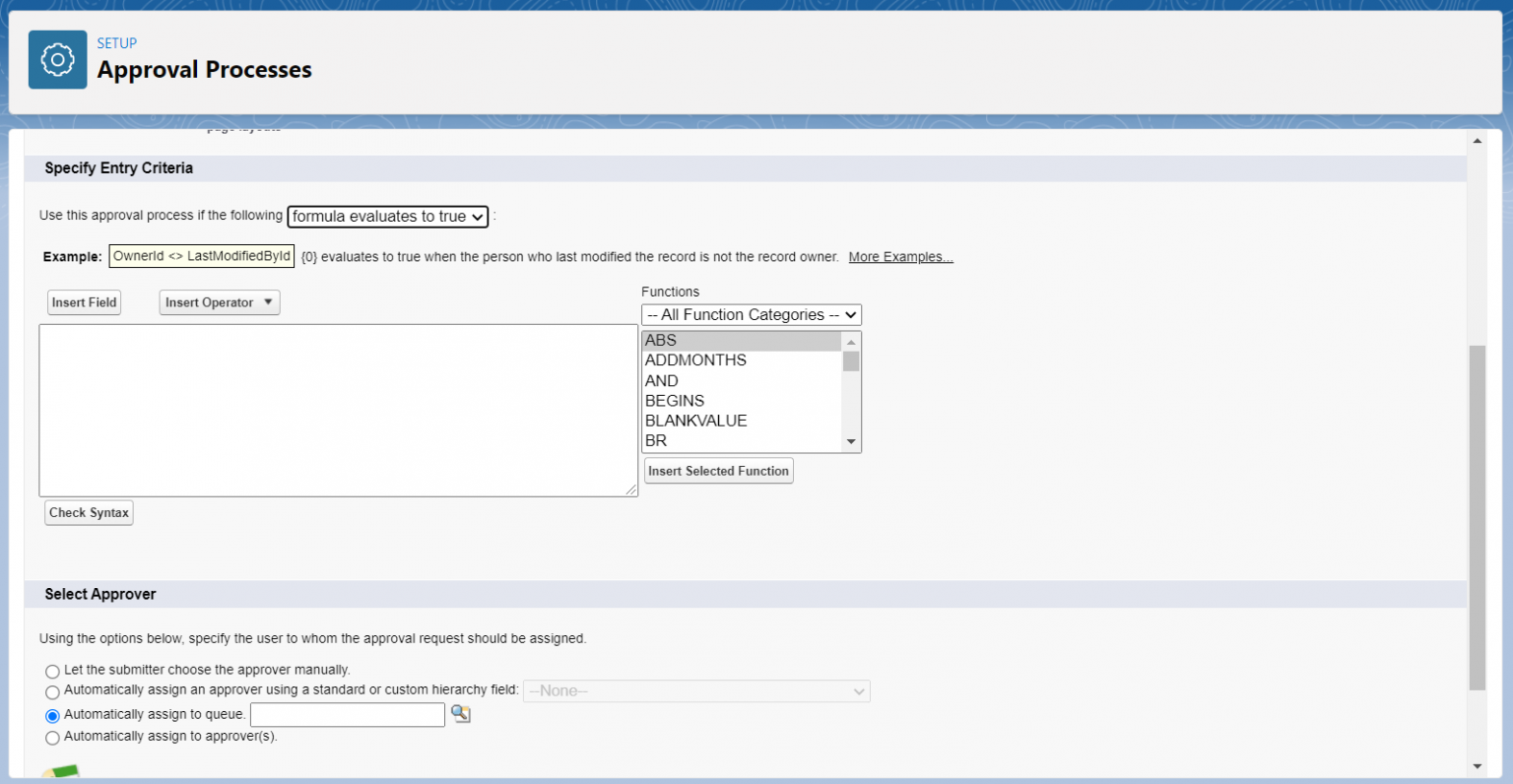Viewport: 1513px width, 784px height.
Task: Select the hierarchy field approver radio option
Action: coord(52,692)
